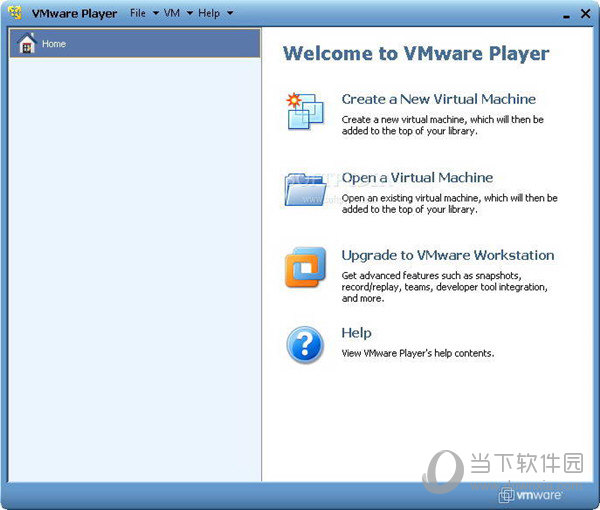Close the VMware Player window
The width and height of the screenshot is (600, 510).
pos(585,14)
